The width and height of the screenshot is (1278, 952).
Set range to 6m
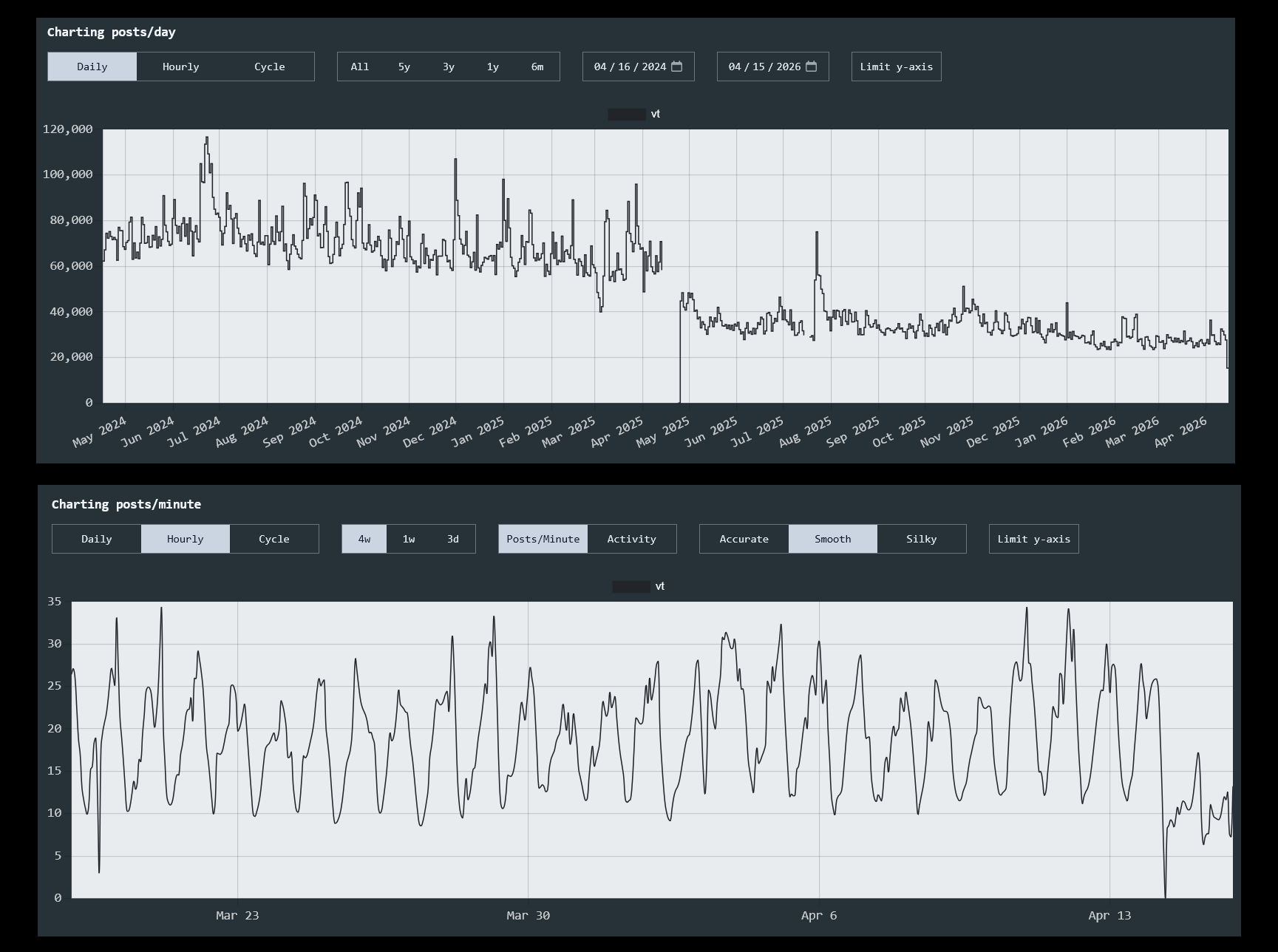click(x=537, y=67)
